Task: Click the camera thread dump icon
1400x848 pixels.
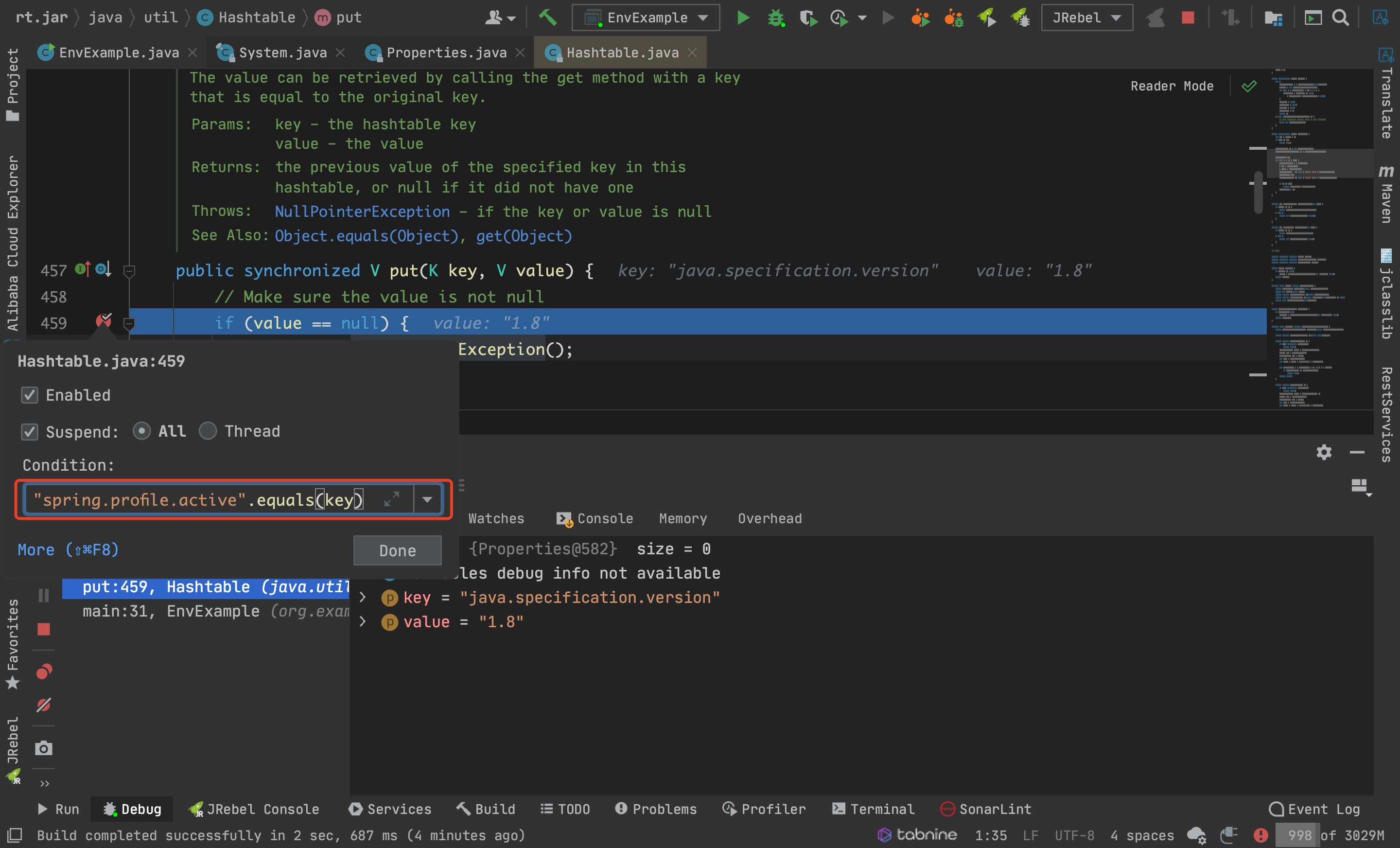Action: 44,748
